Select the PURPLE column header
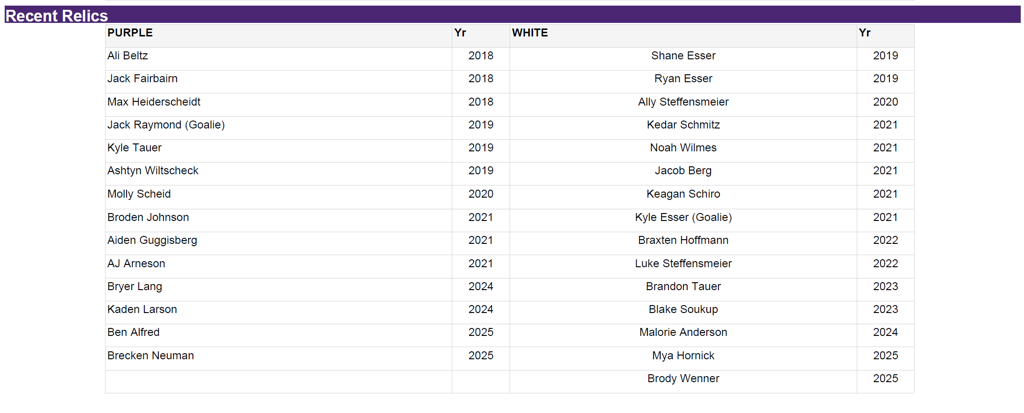Screen dimensions: 1024x413 pos(130,33)
